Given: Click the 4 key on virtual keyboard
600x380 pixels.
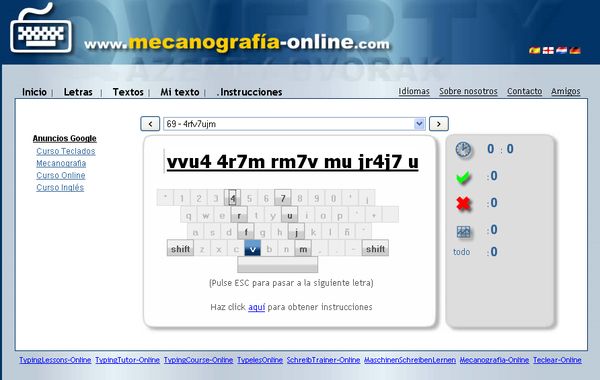Looking at the screenshot, I should (x=232, y=197).
